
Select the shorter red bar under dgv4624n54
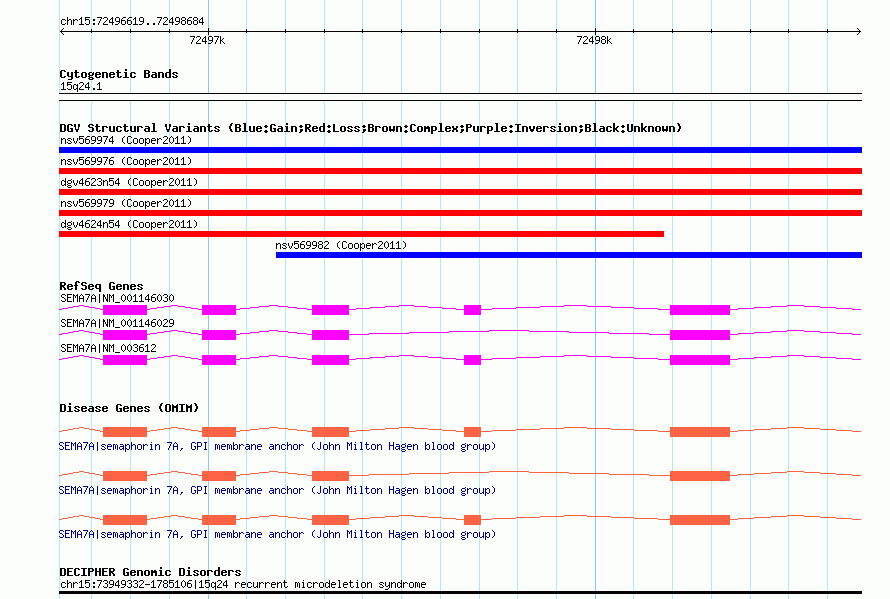(362, 234)
